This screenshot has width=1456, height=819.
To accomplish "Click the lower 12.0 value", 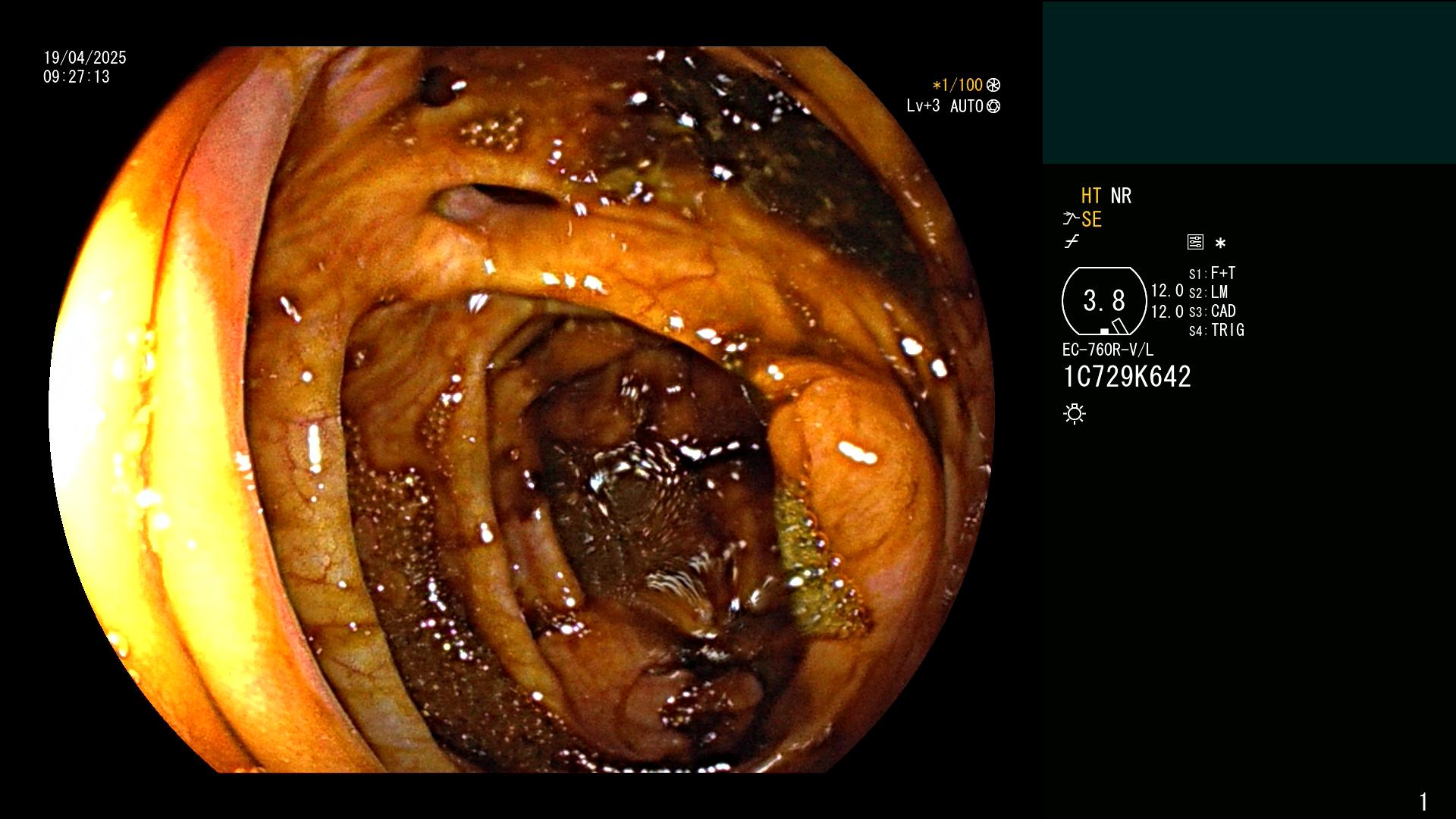I will [1167, 312].
